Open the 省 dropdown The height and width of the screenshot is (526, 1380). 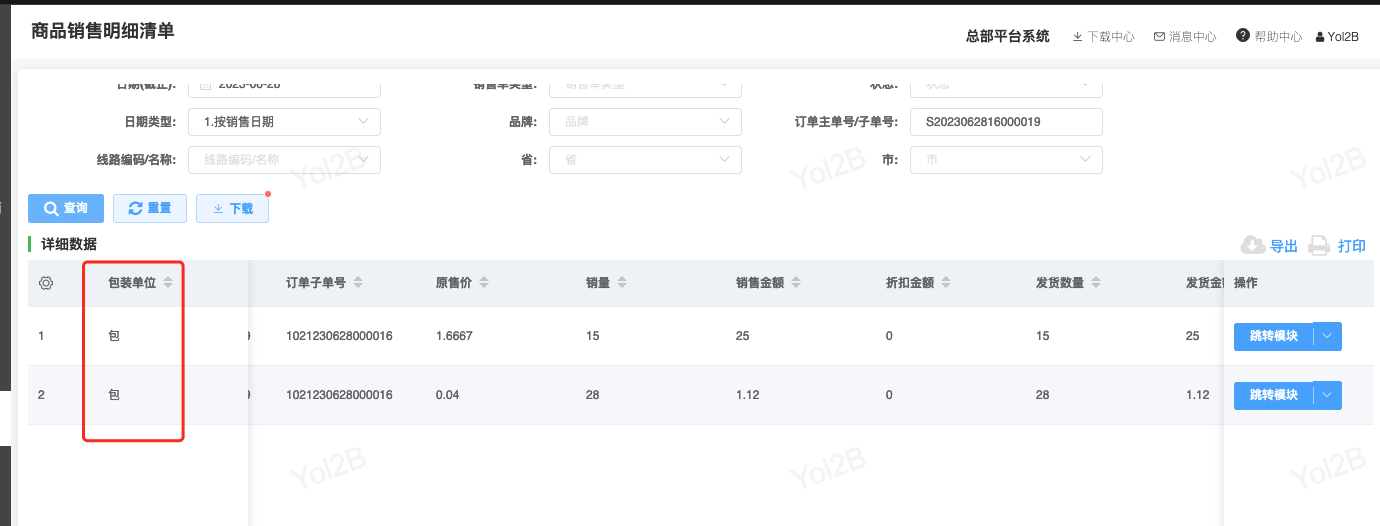(x=645, y=160)
